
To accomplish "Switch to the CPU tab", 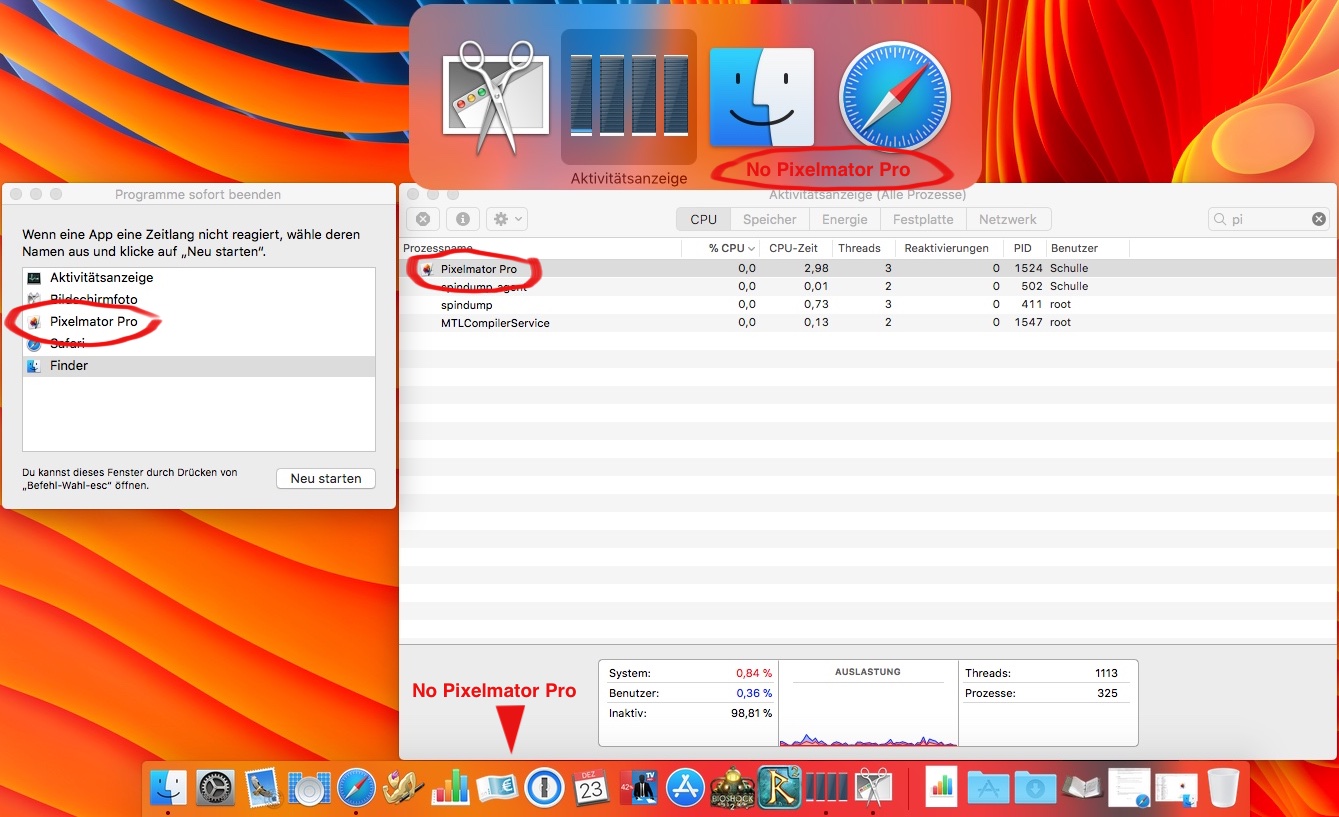I will (x=703, y=219).
